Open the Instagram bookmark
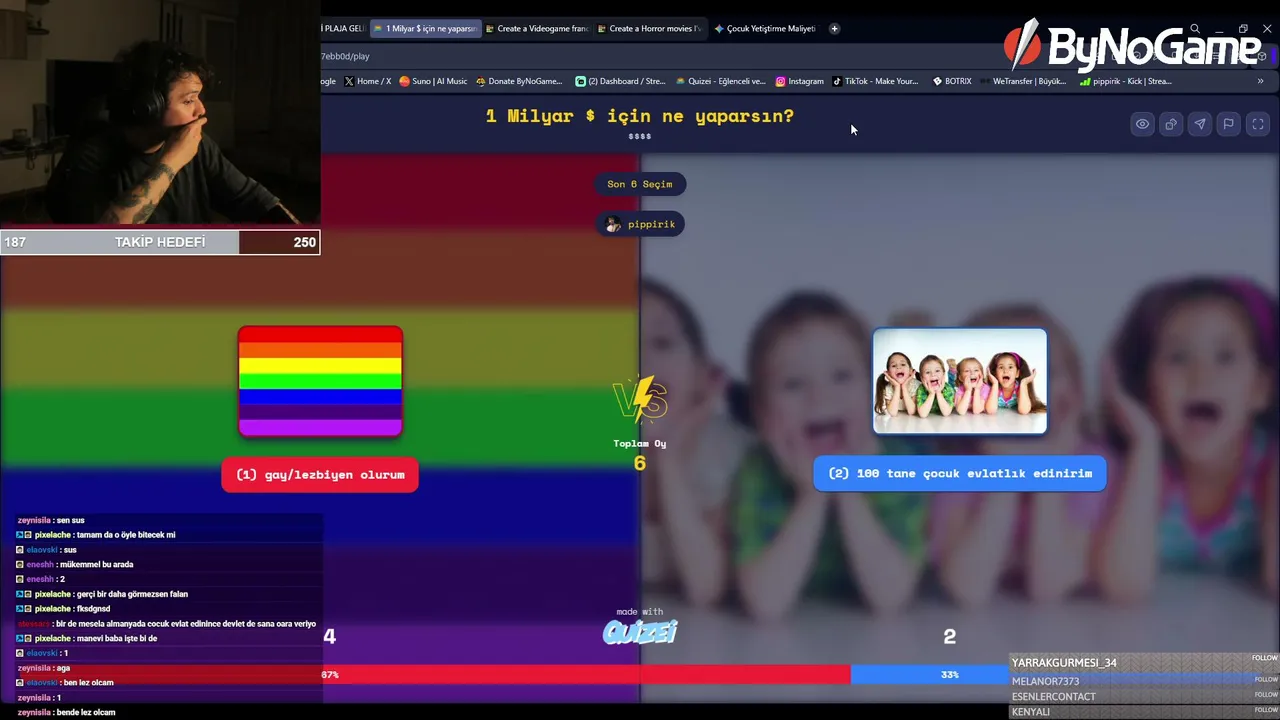 (x=799, y=81)
